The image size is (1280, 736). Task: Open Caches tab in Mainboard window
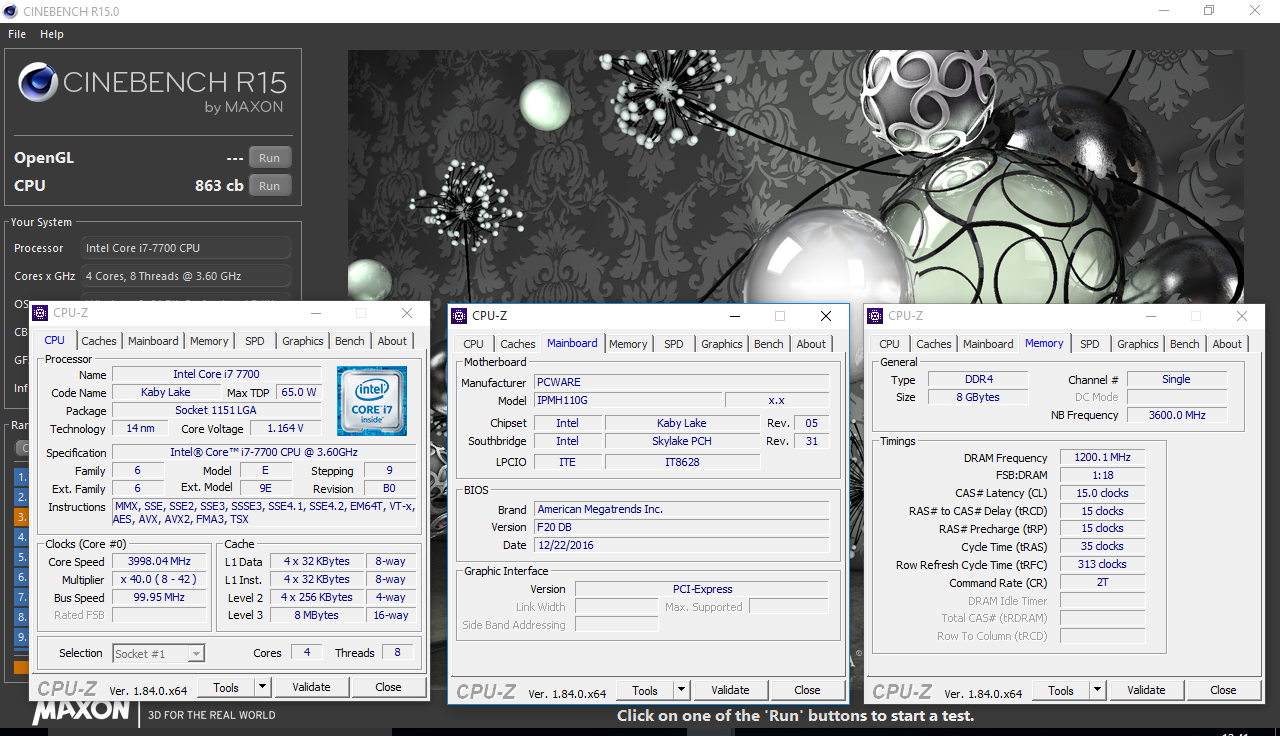coord(518,344)
